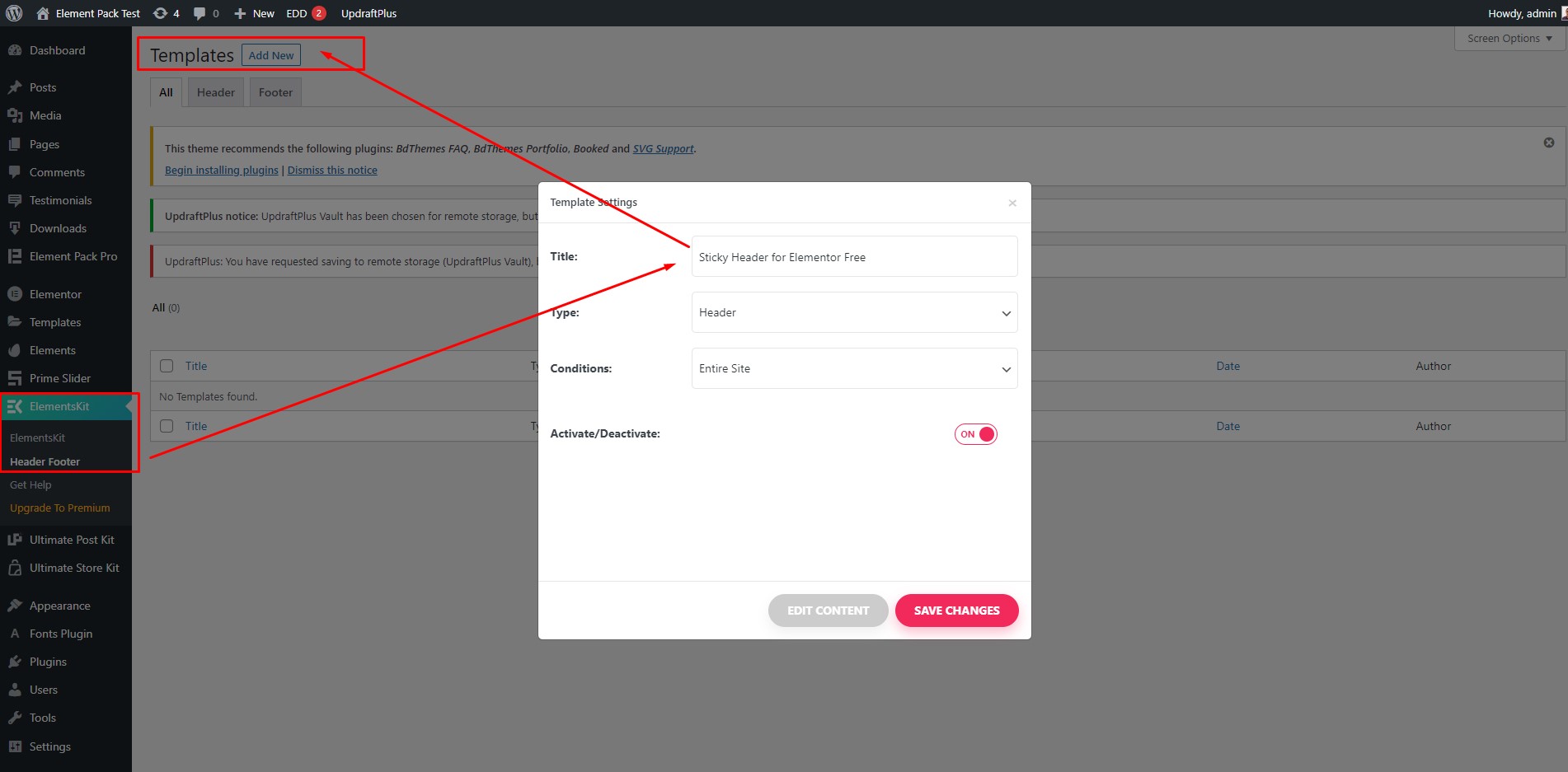Click the Element Pack Pro icon
This screenshot has height=772, width=1568.
coord(15,256)
